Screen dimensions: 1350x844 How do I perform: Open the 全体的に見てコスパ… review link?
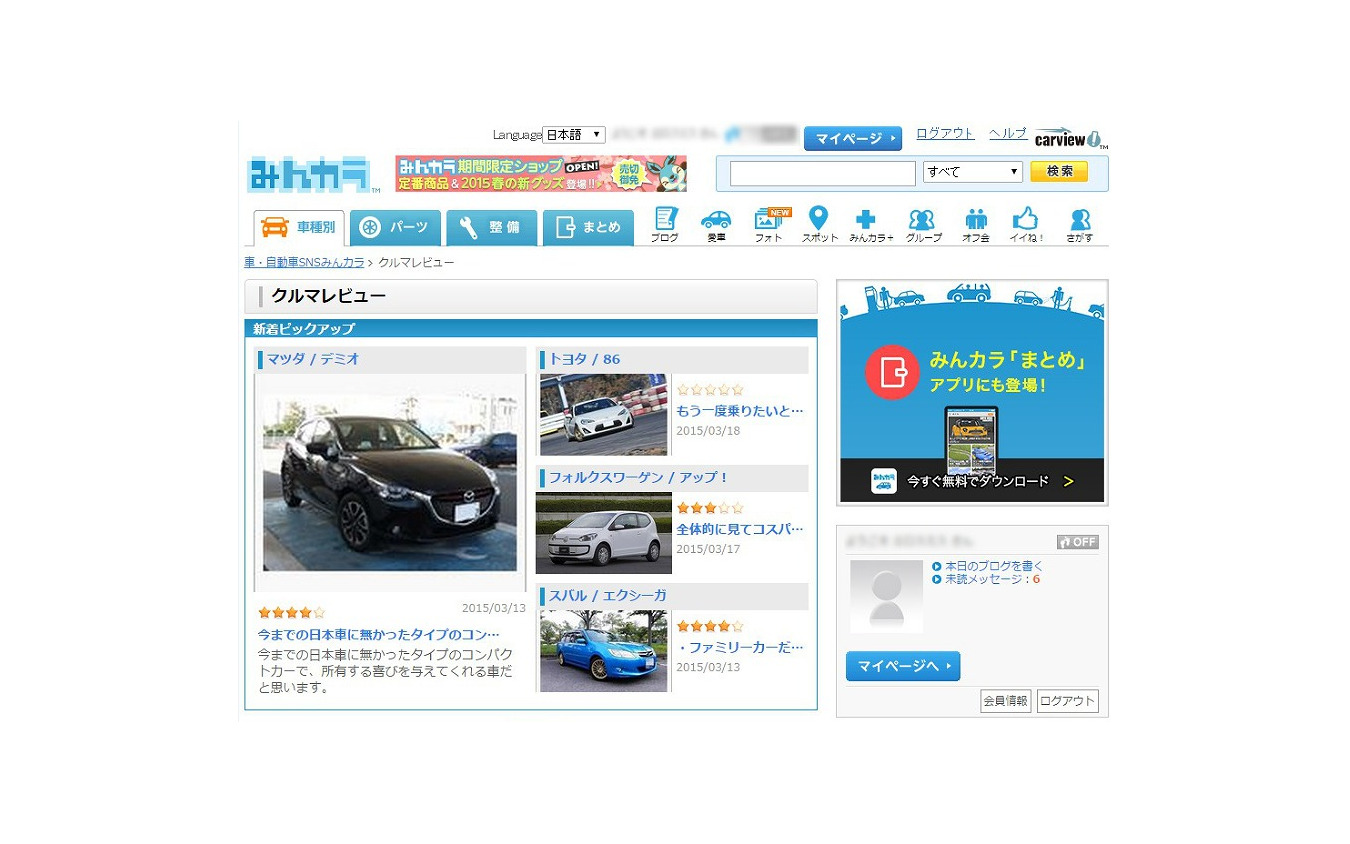point(740,528)
